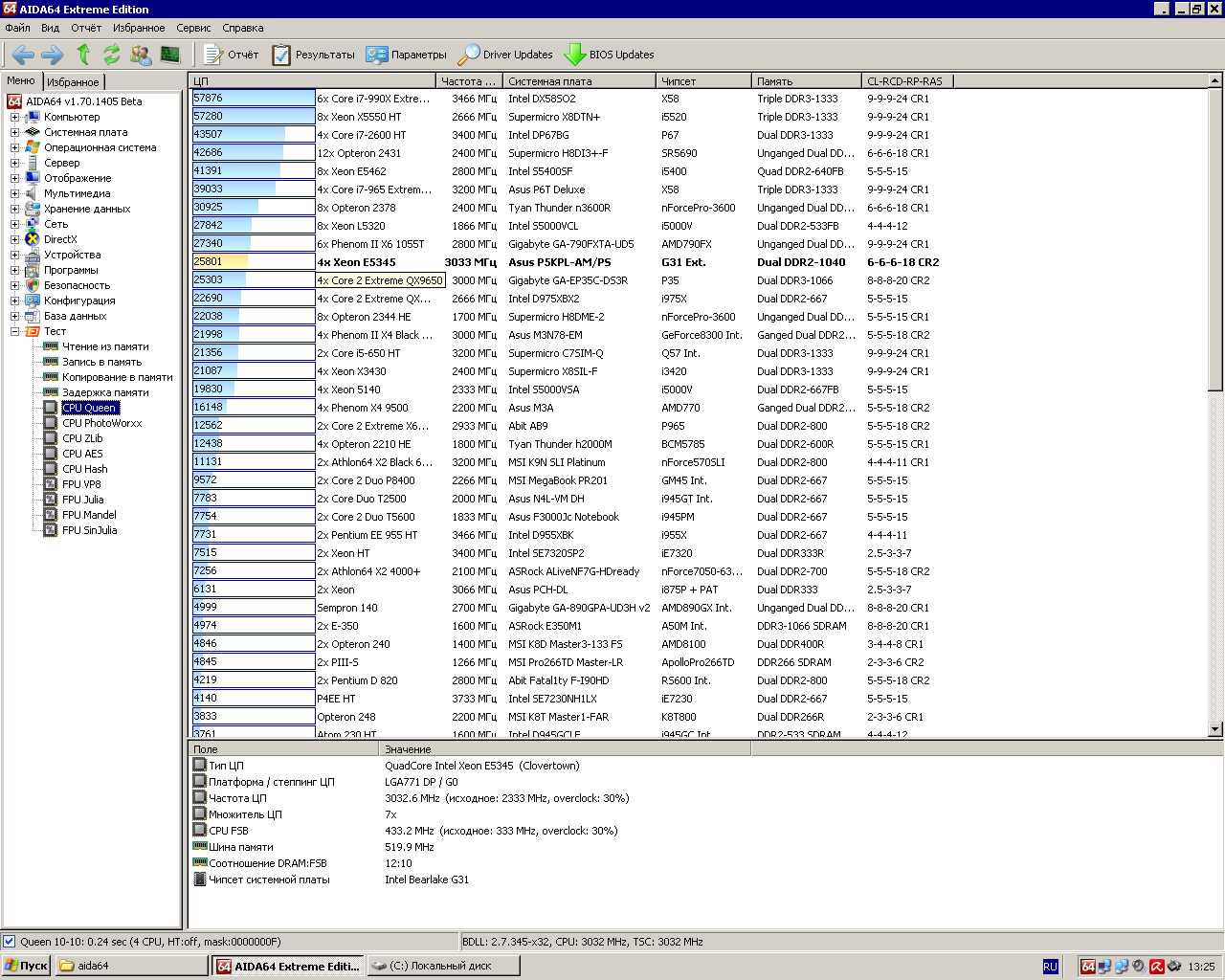
Task: Select Сеть network tree item
Action: coord(56,224)
